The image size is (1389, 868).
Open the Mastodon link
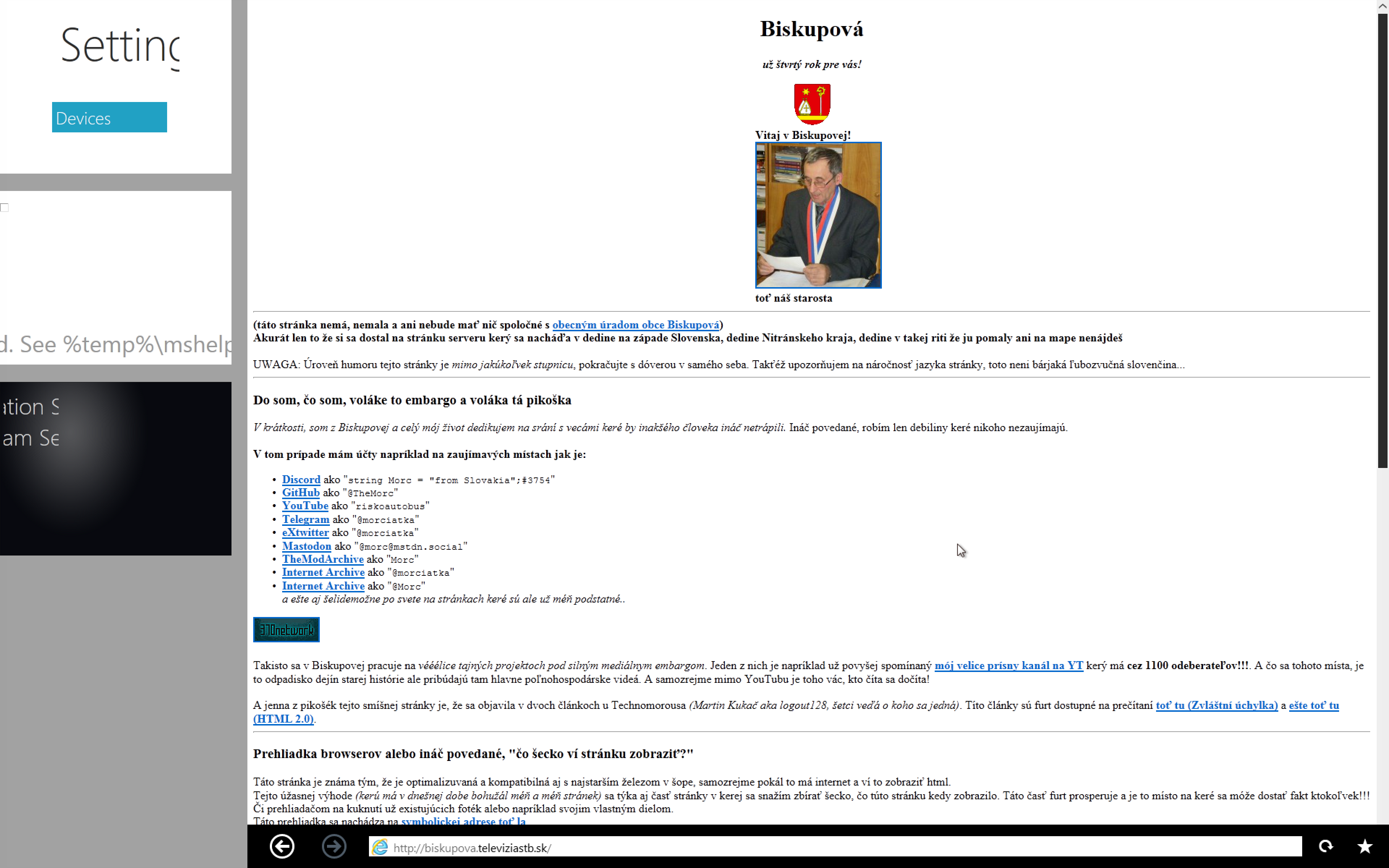[x=306, y=546]
